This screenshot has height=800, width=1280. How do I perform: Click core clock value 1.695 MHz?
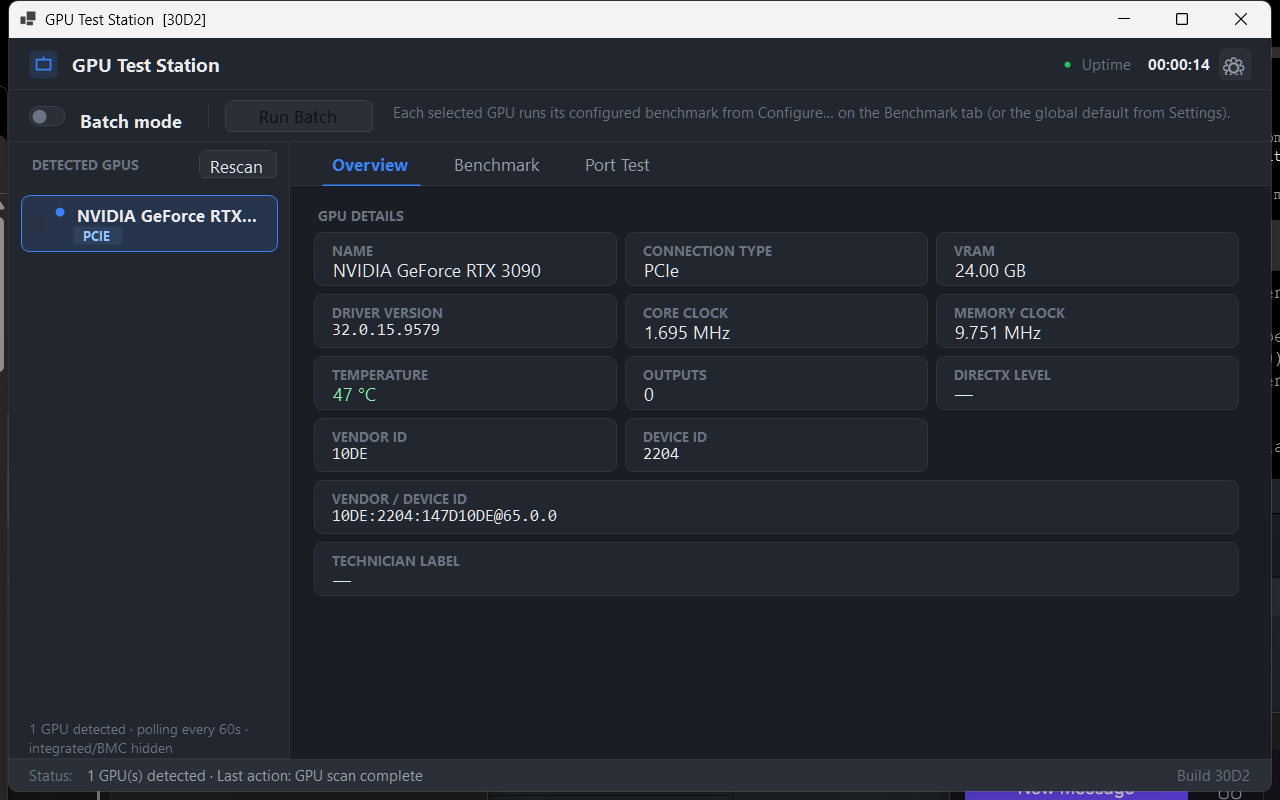coord(686,332)
